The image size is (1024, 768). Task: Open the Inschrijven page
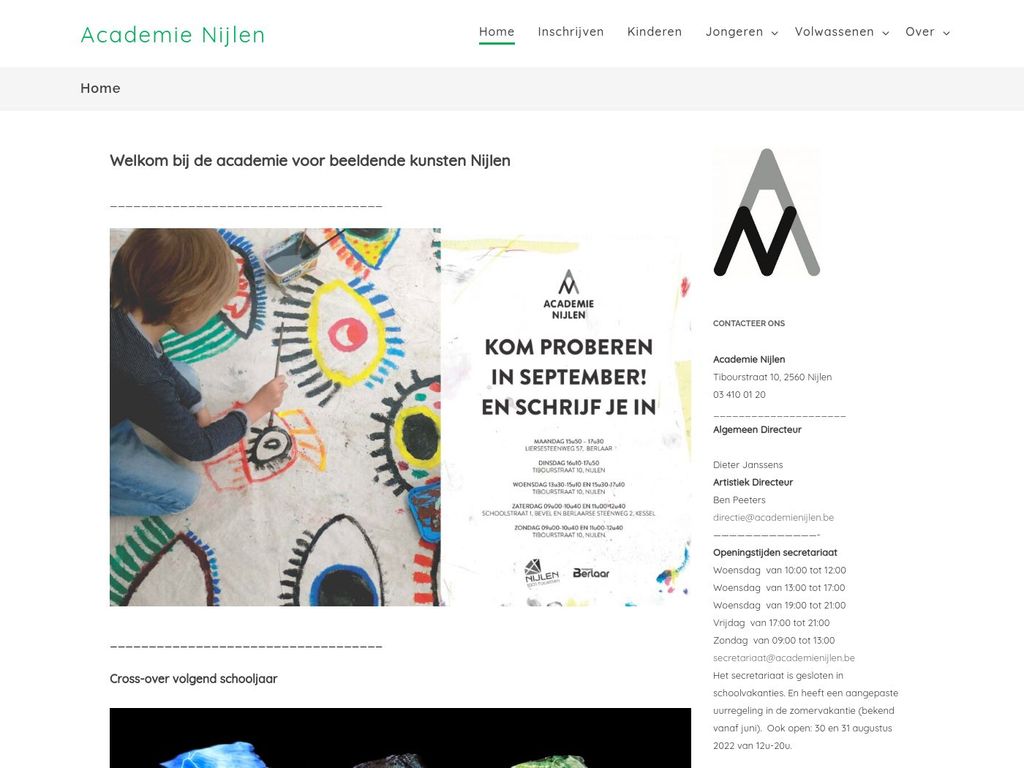tap(571, 32)
